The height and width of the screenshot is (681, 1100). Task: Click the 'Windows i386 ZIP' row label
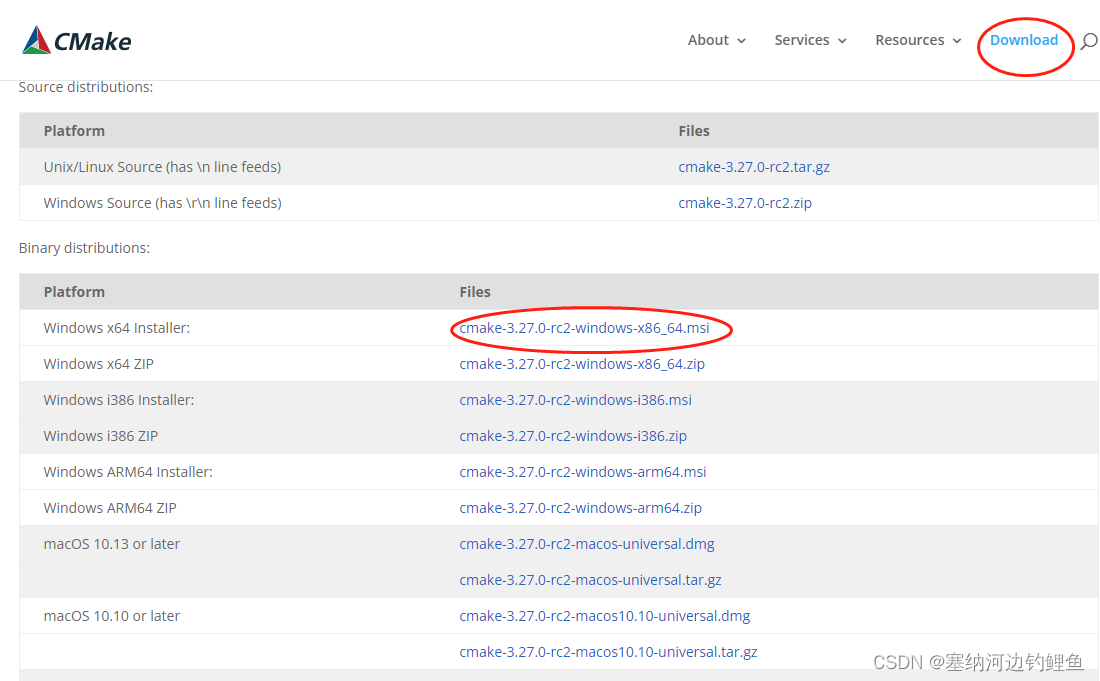[100, 436]
